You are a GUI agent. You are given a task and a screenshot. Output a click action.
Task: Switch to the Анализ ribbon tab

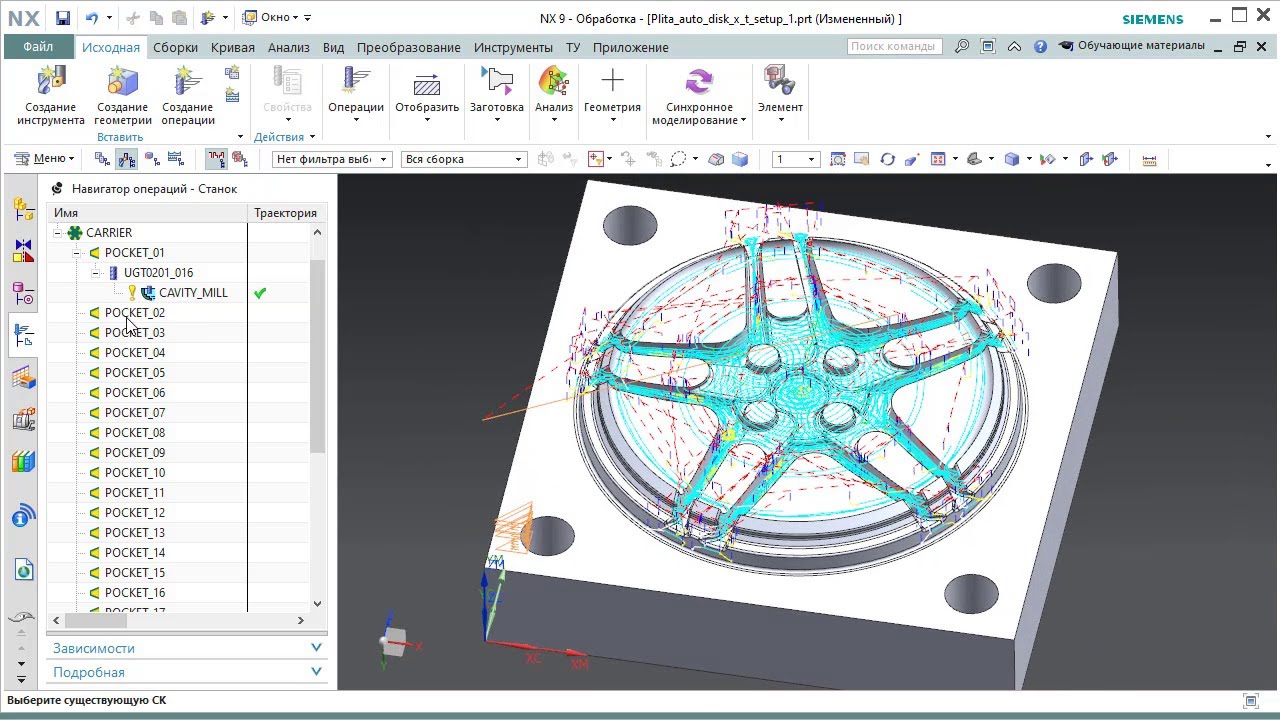point(288,47)
